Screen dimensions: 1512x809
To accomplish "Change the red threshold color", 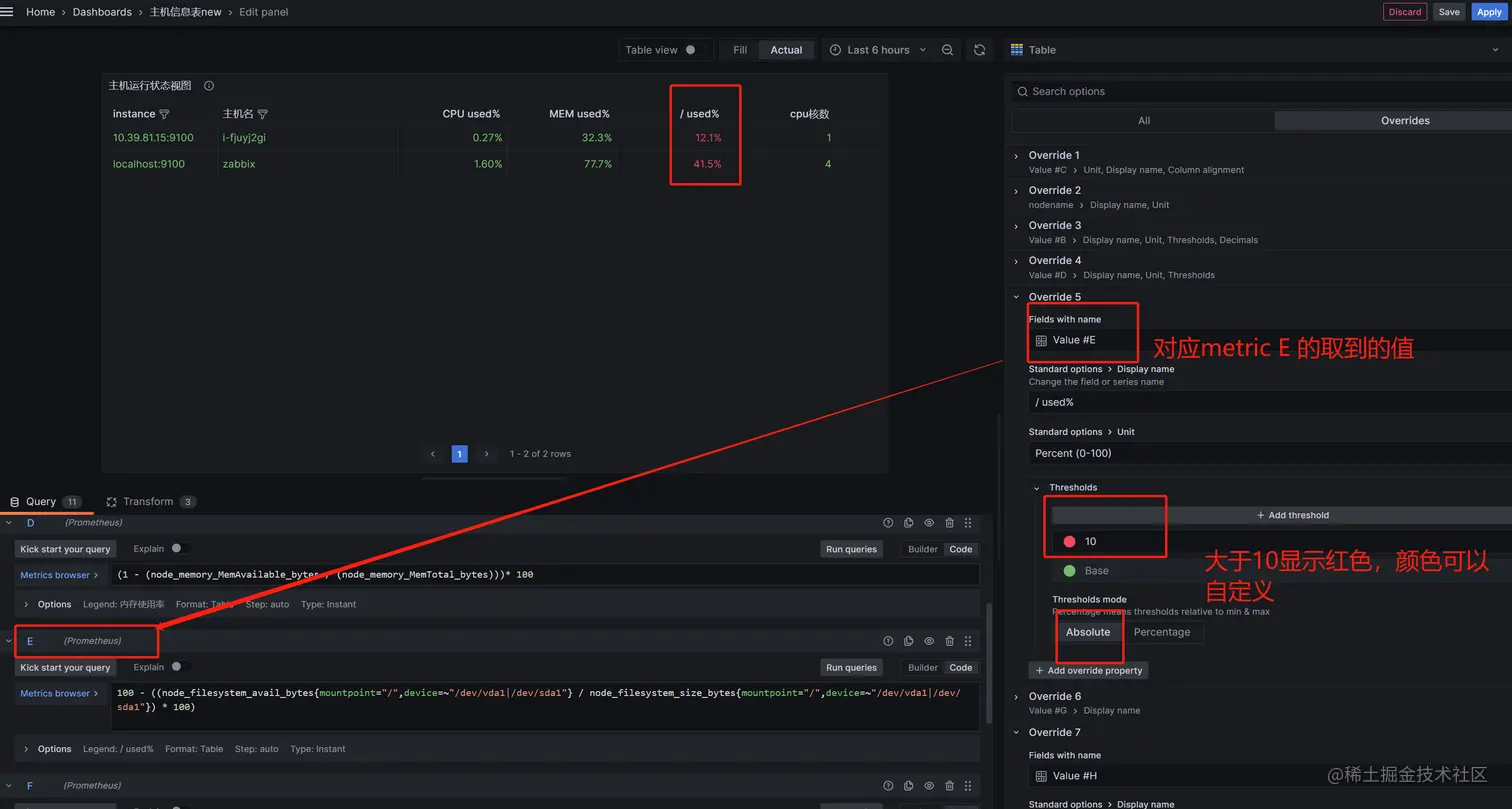I will (1069, 542).
